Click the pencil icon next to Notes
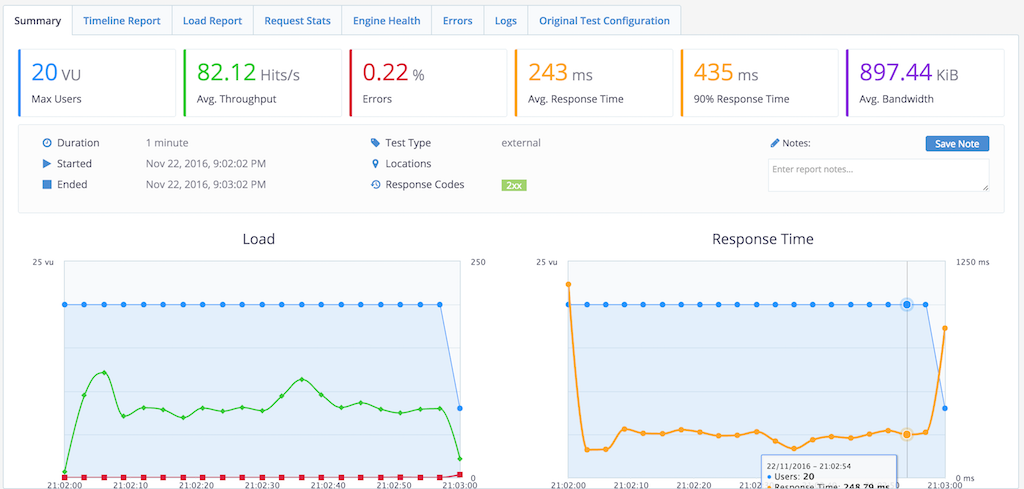The height and width of the screenshot is (489, 1024). pyautogui.click(x=775, y=143)
